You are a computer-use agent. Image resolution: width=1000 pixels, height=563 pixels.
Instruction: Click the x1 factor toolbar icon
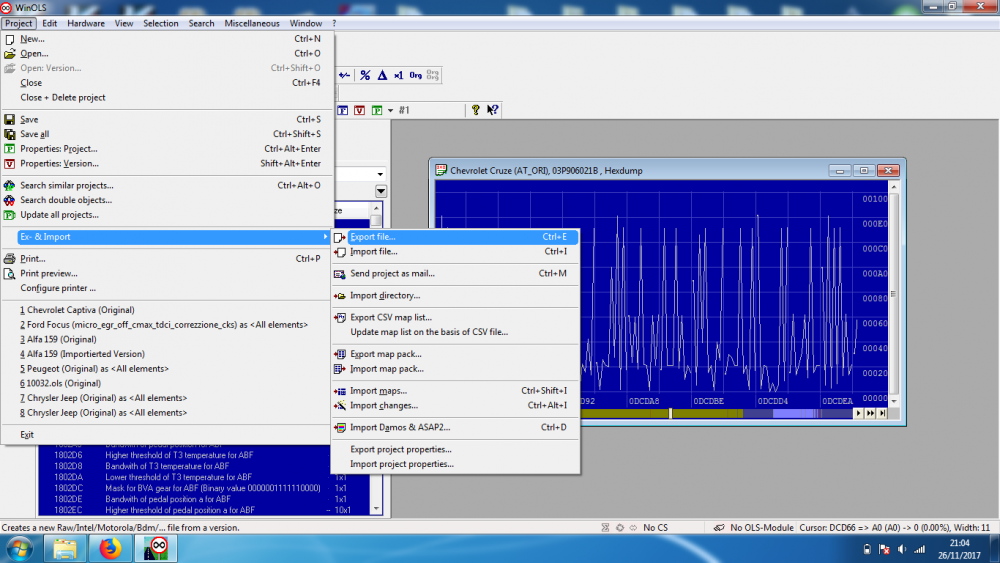tap(399, 75)
